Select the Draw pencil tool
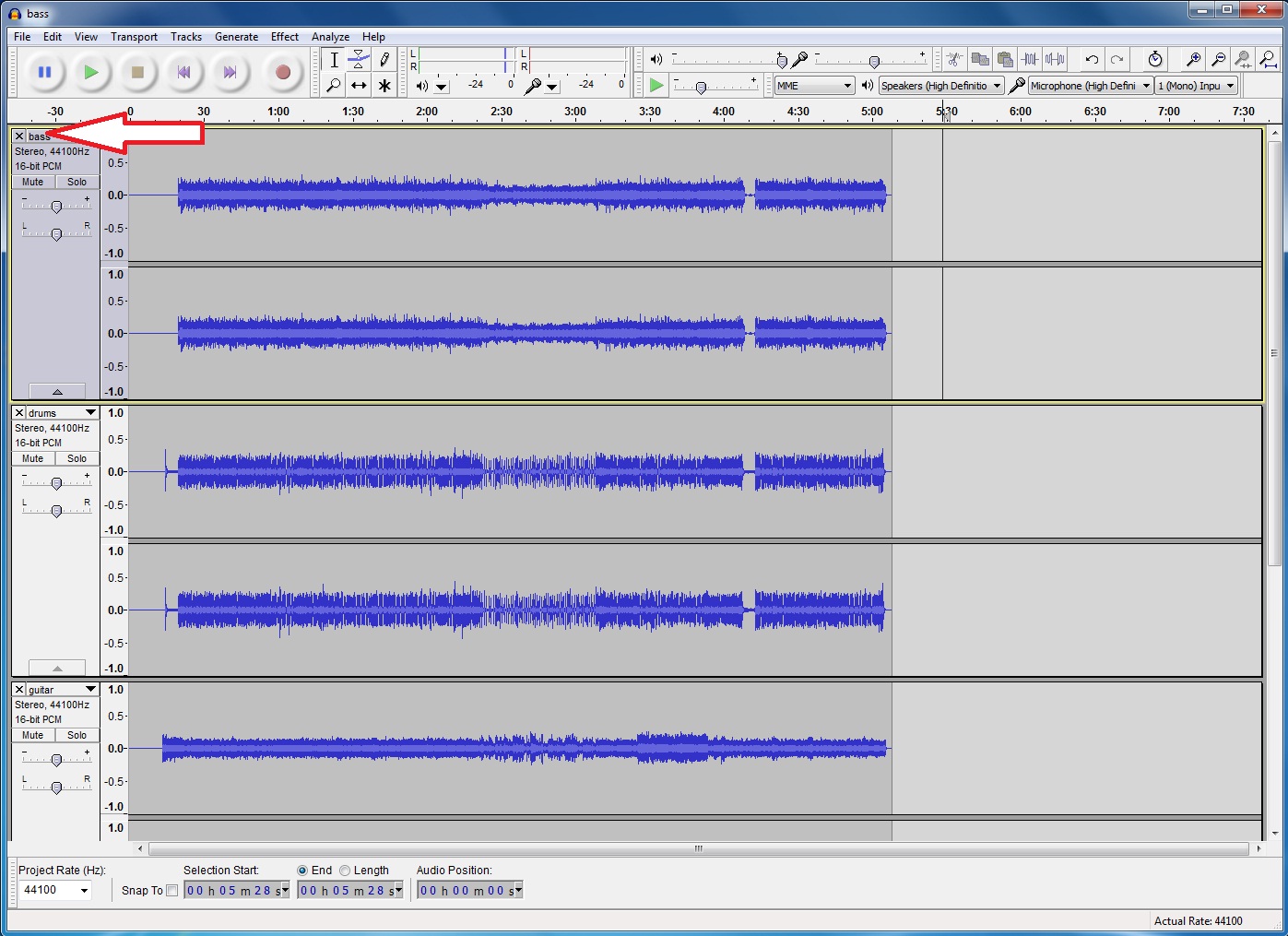1288x936 pixels. point(384,60)
